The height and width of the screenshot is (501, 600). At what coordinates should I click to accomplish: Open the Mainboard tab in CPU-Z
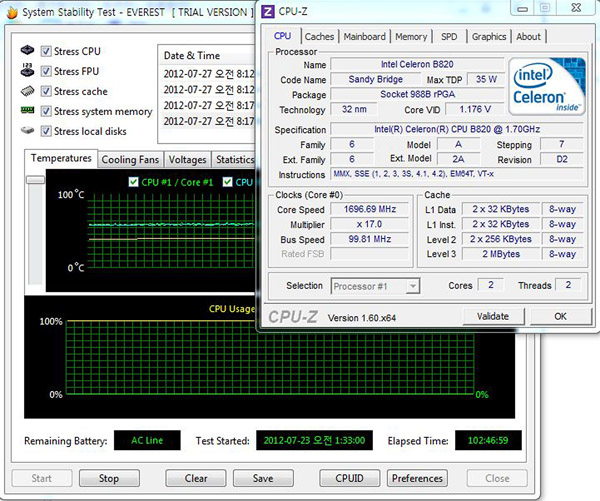point(364,37)
